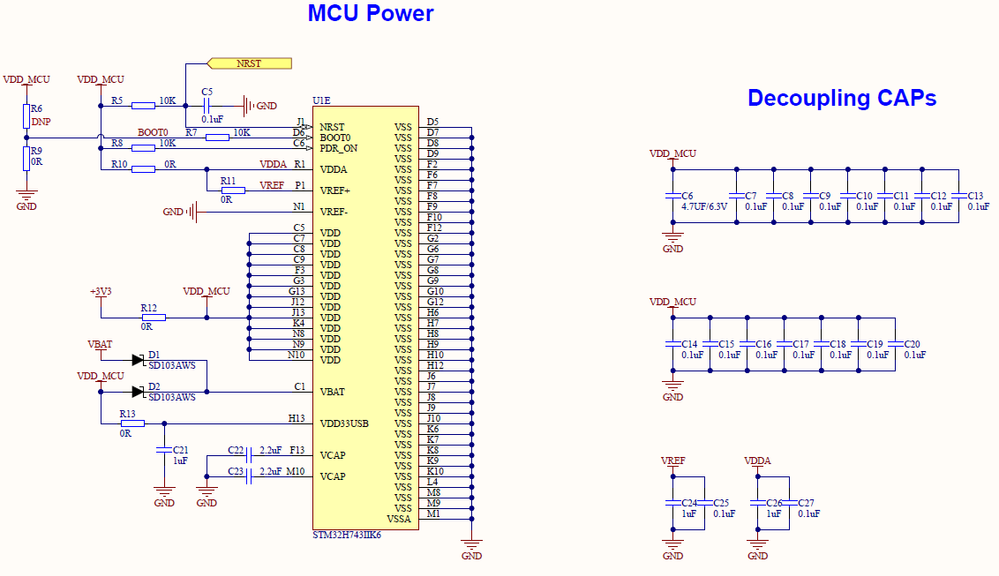Image resolution: width=999 pixels, height=576 pixels.
Task: Click the 2.2uF value of C22
Action: (x=270, y=450)
